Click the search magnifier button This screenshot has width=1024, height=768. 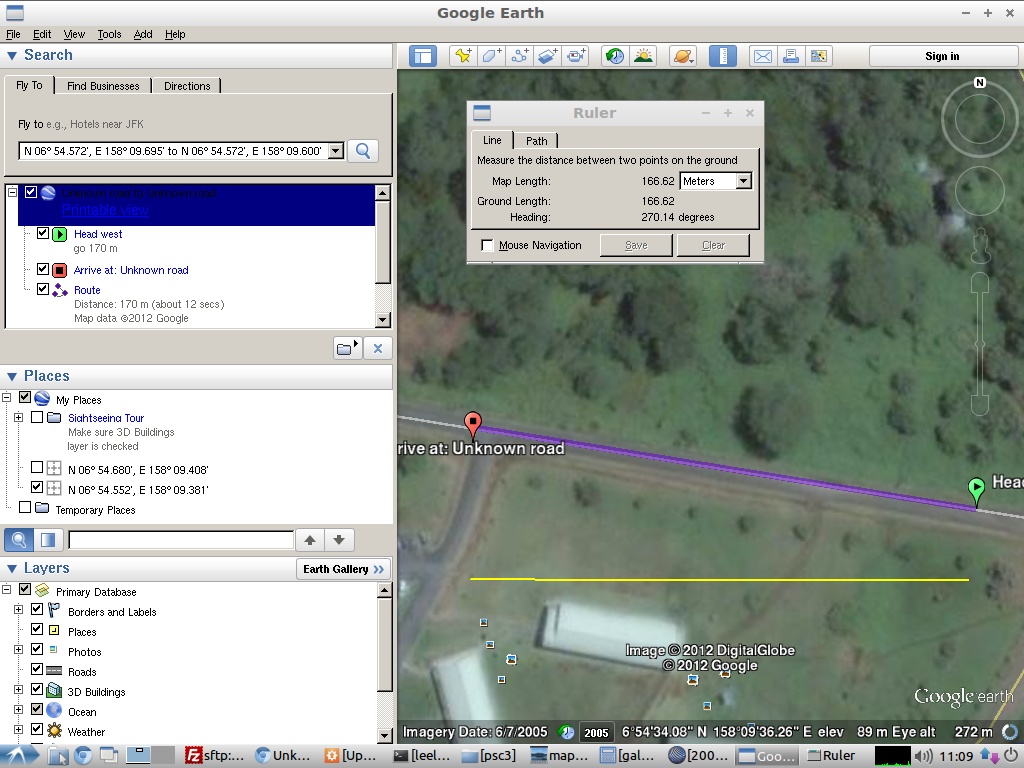tap(363, 151)
